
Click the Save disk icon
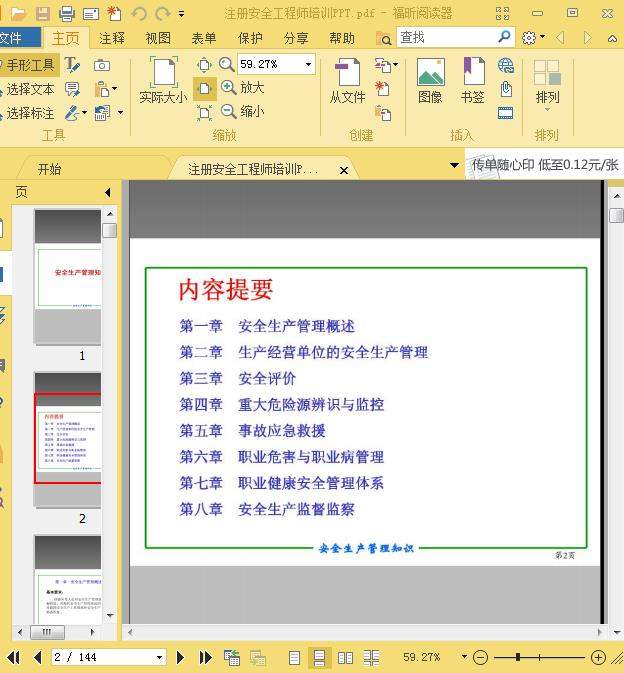coord(43,14)
